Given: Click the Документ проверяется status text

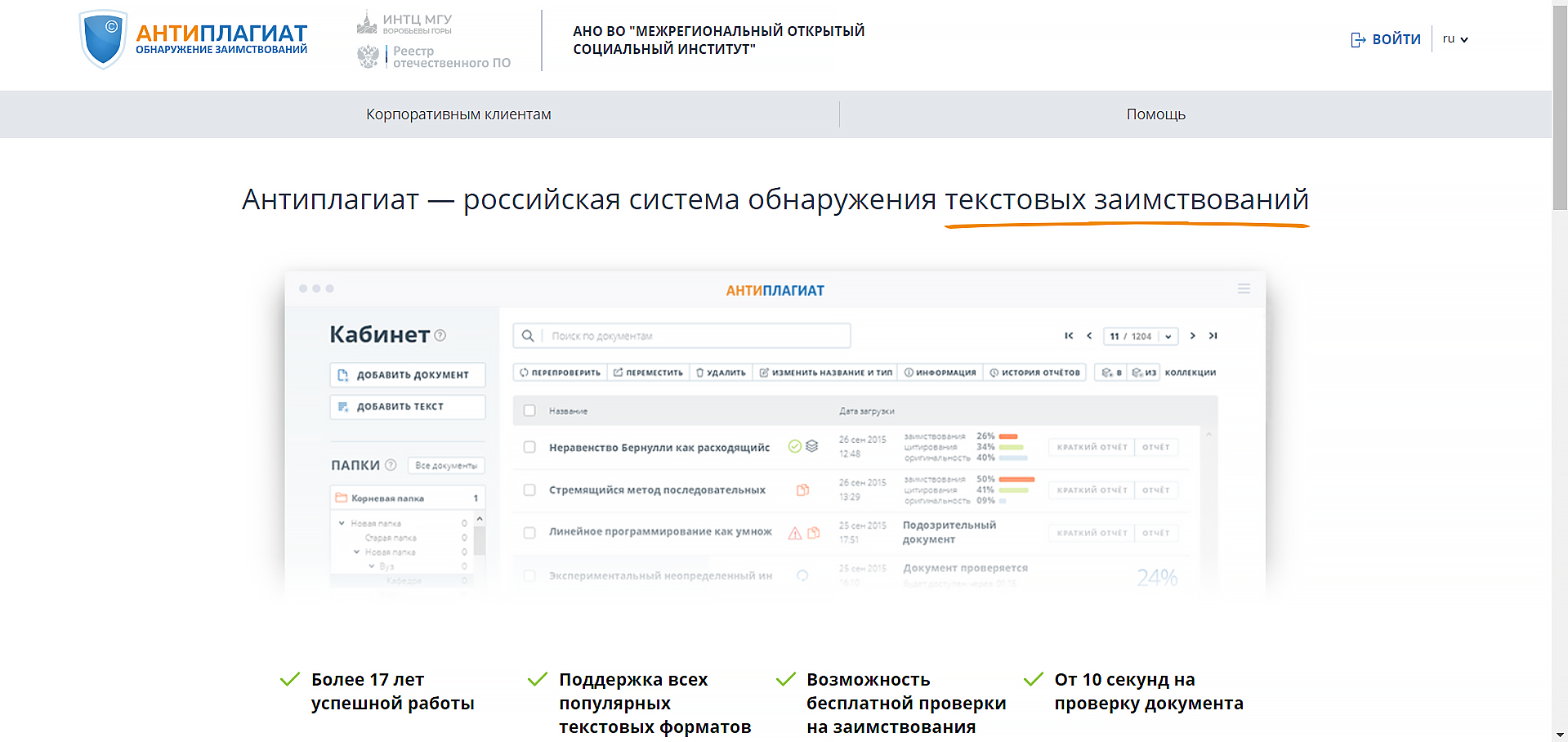Looking at the screenshot, I should click(x=965, y=568).
